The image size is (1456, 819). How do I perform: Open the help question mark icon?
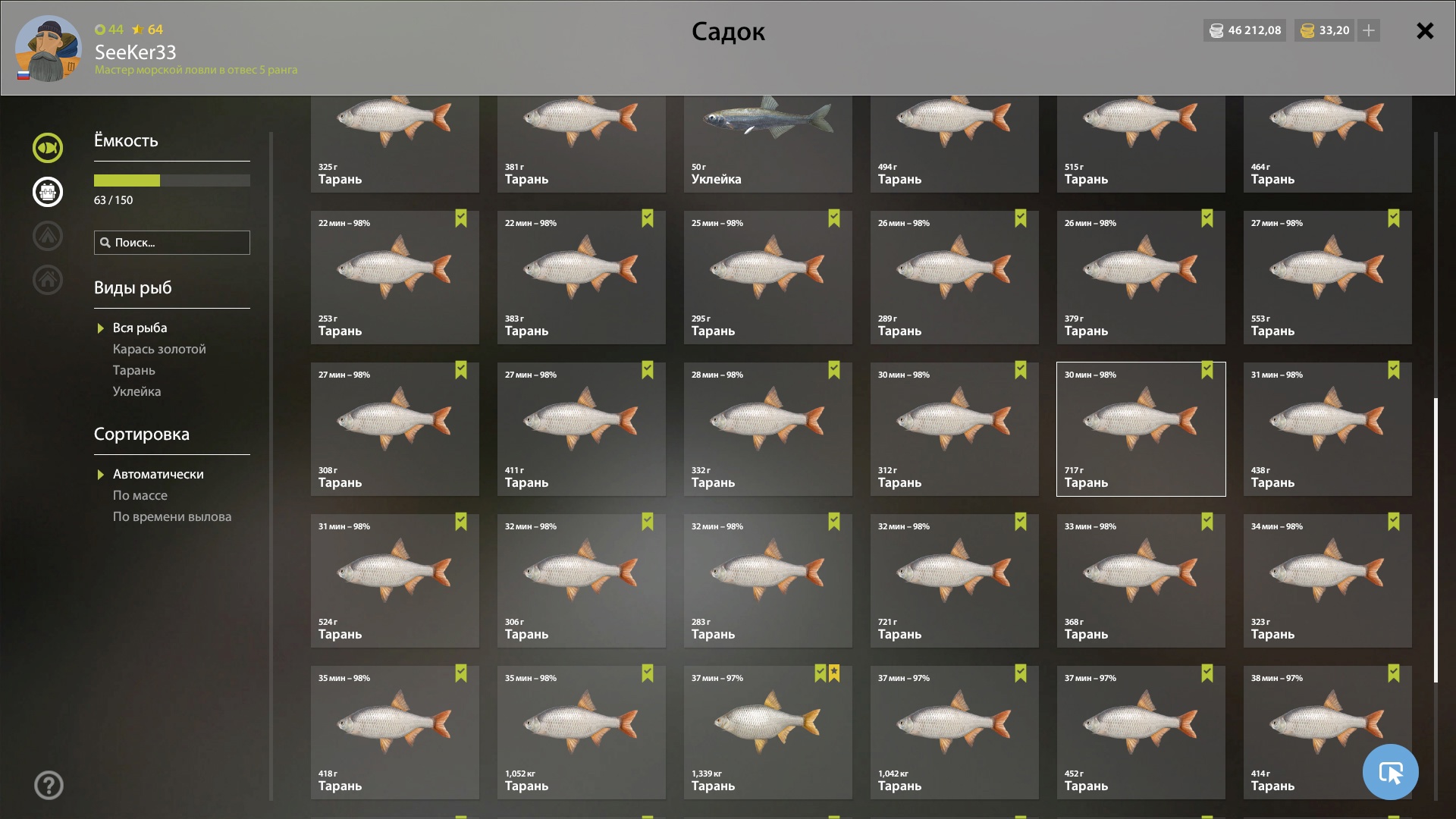[x=49, y=785]
